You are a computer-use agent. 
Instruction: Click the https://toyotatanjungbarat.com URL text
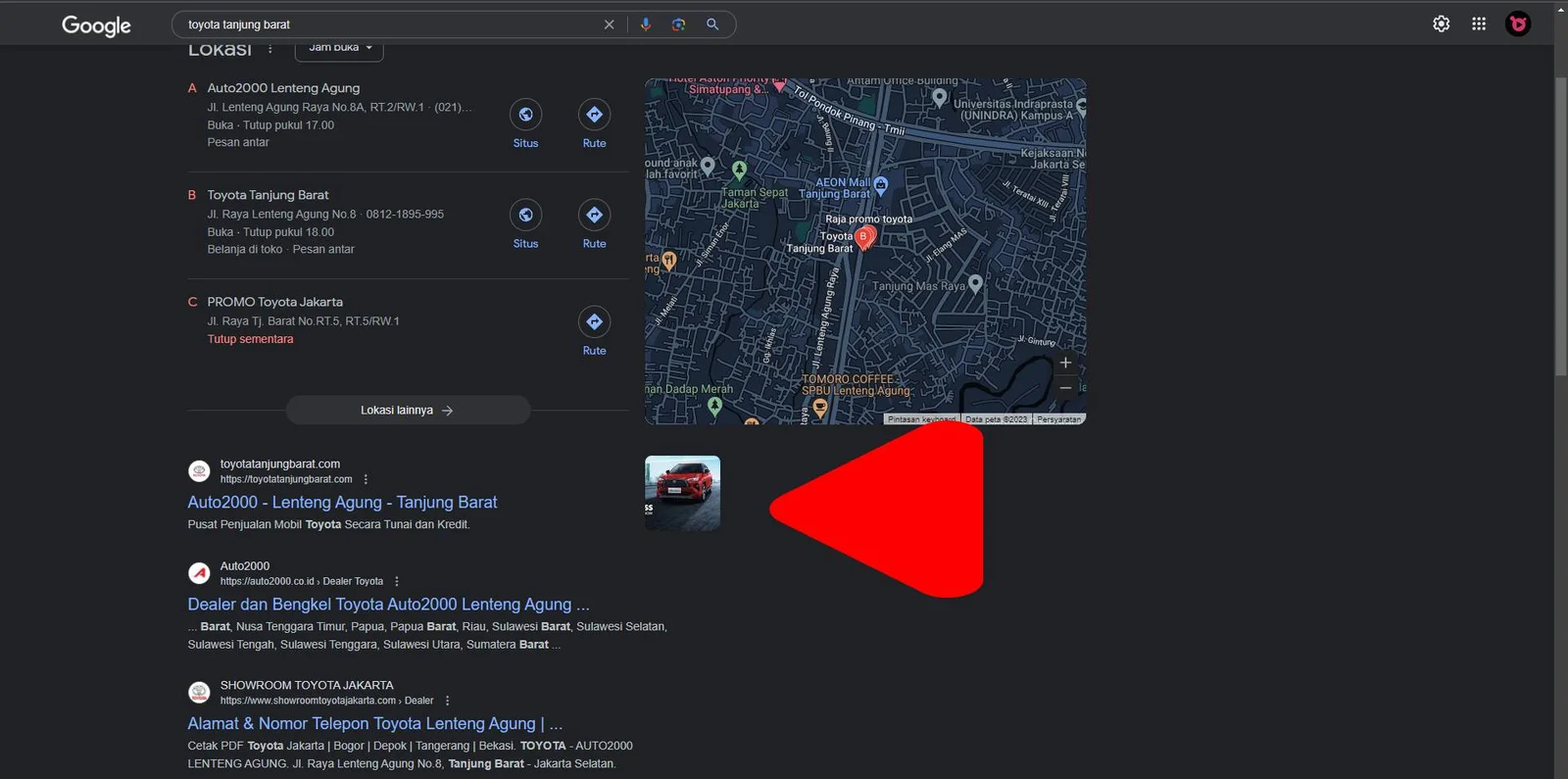tap(286, 479)
